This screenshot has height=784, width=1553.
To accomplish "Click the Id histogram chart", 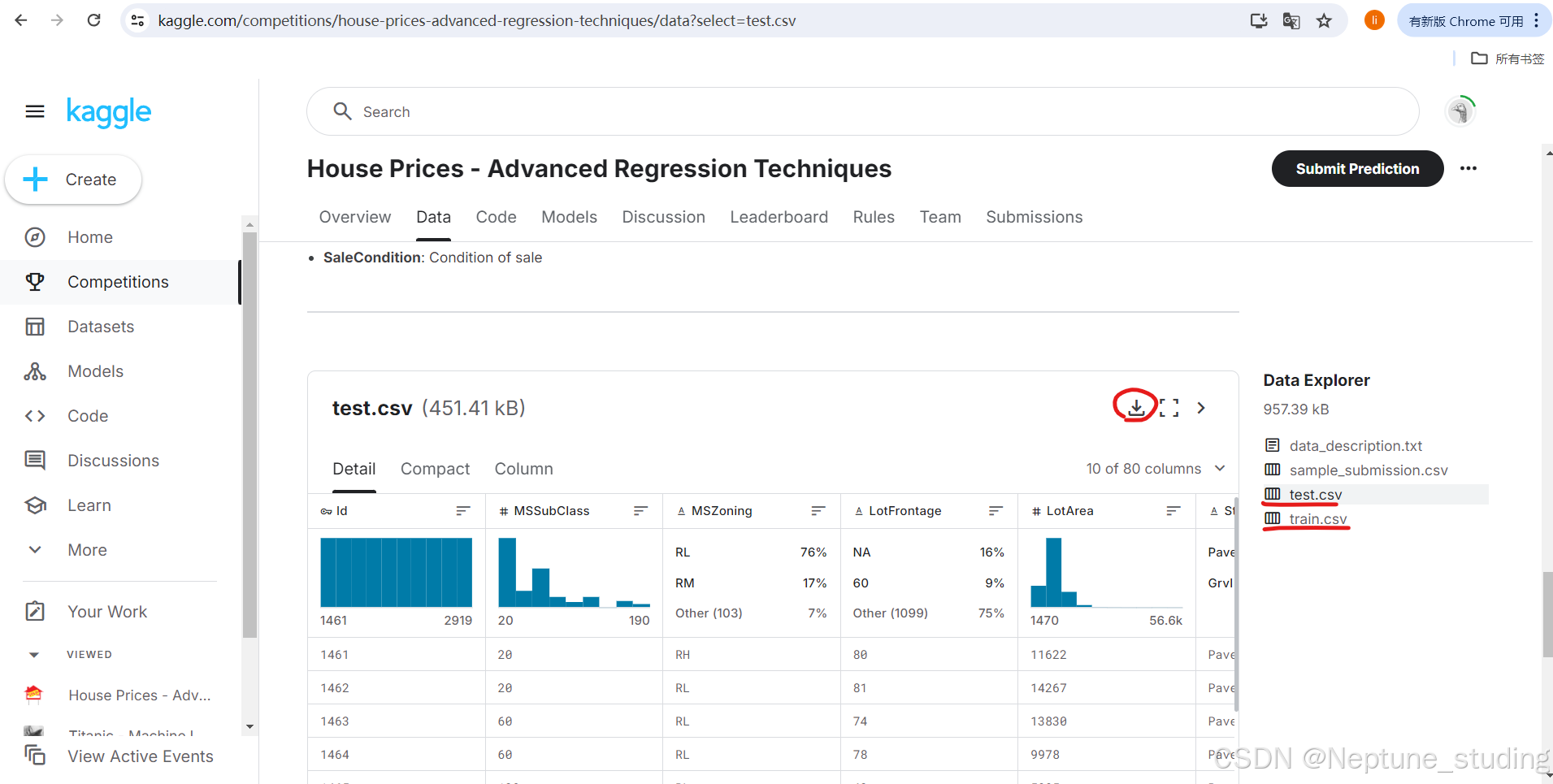I will click(397, 572).
